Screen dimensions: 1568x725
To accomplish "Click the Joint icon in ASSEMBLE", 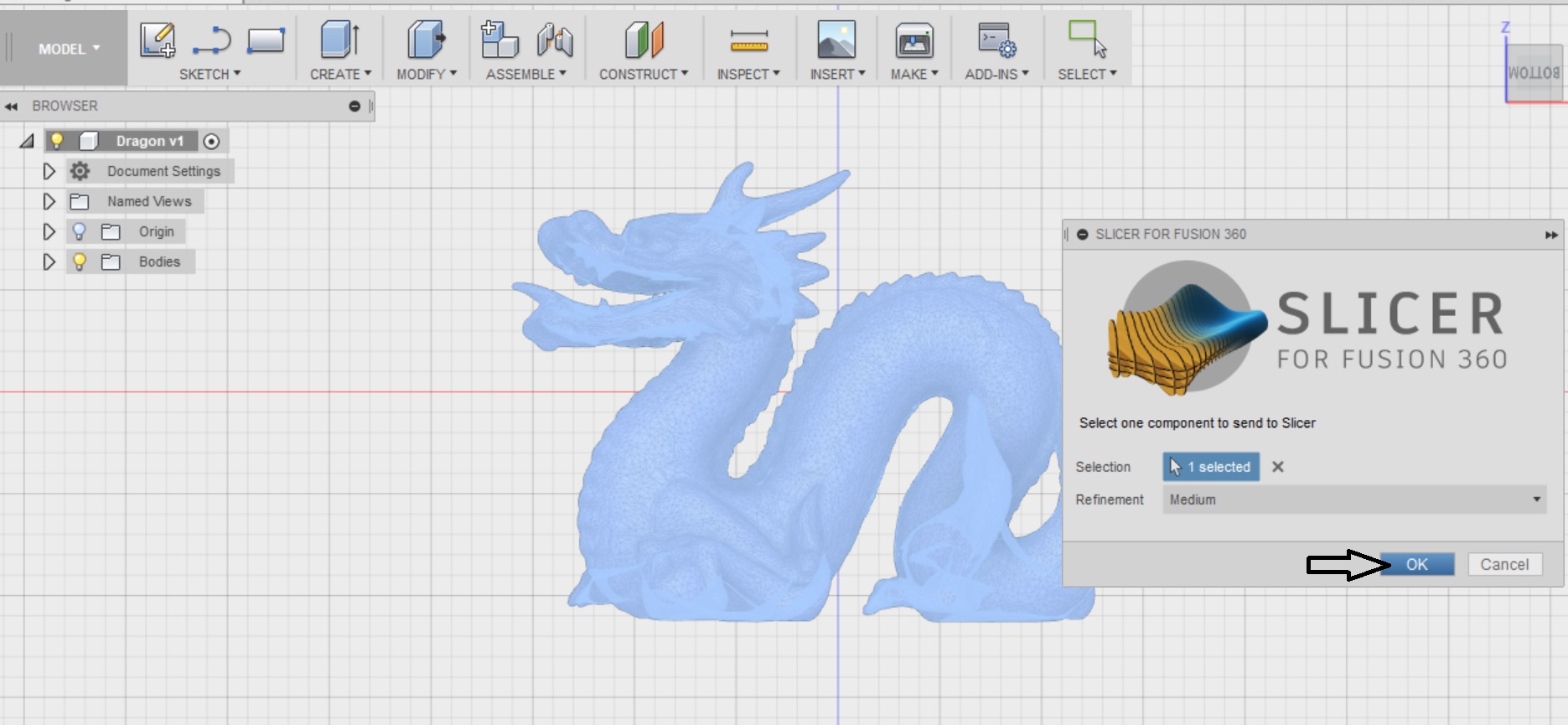I will click(x=555, y=39).
